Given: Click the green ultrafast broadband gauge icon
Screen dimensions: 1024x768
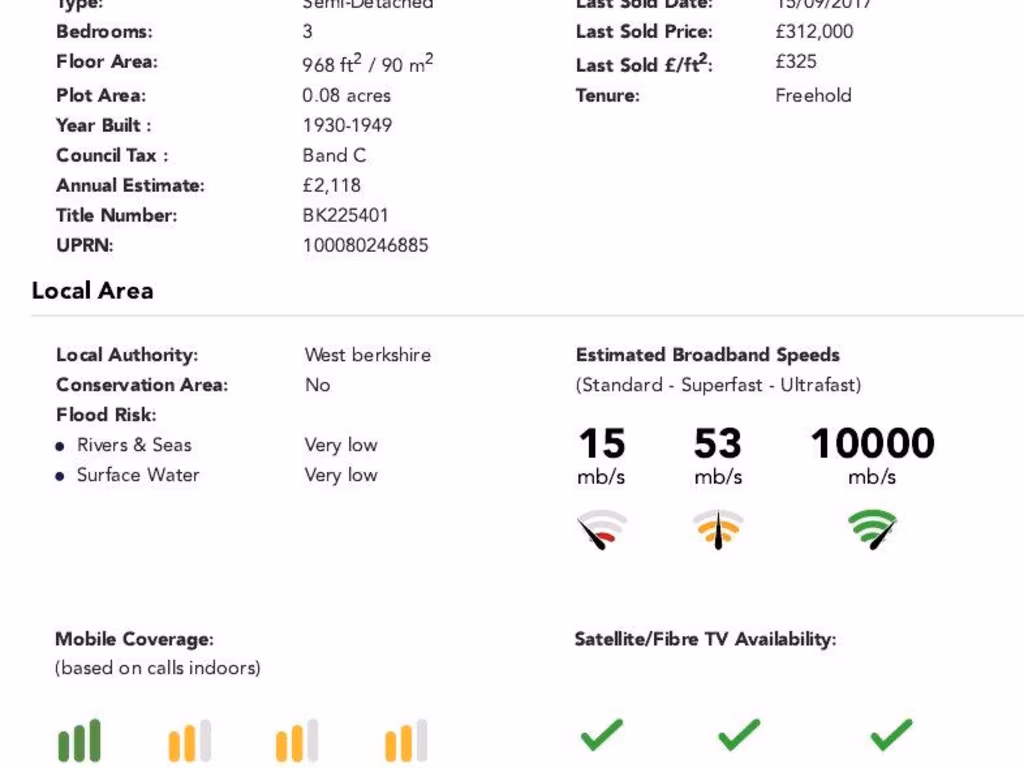Looking at the screenshot, I should point(872,530).
